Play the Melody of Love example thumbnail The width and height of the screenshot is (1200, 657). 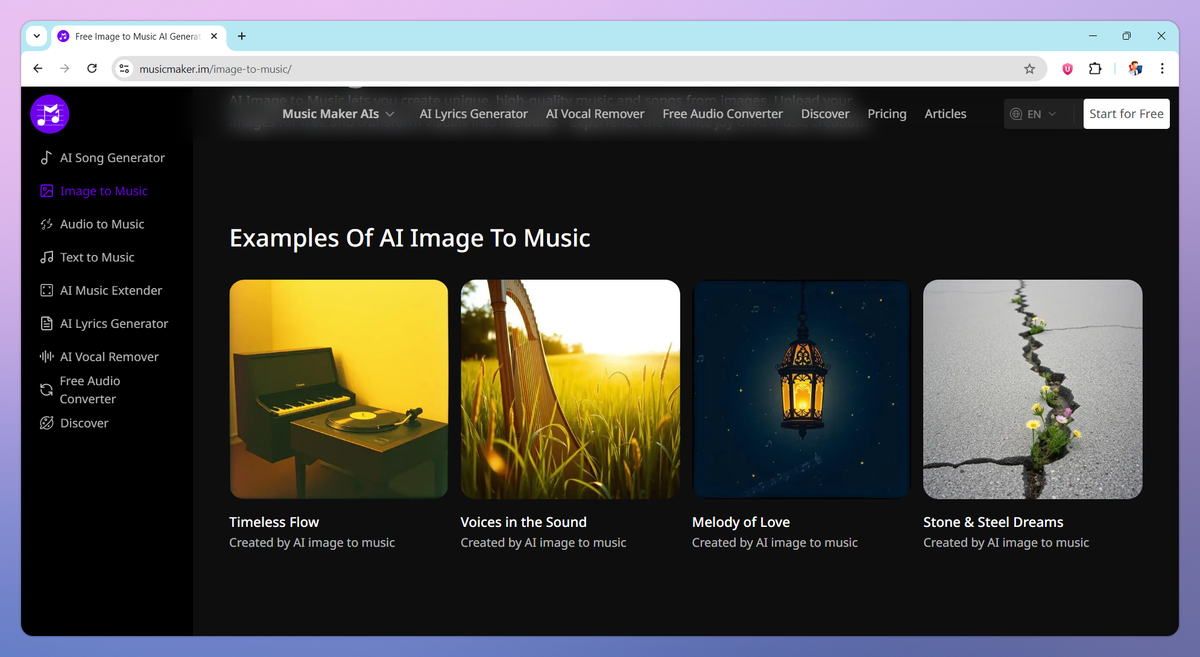800,389
